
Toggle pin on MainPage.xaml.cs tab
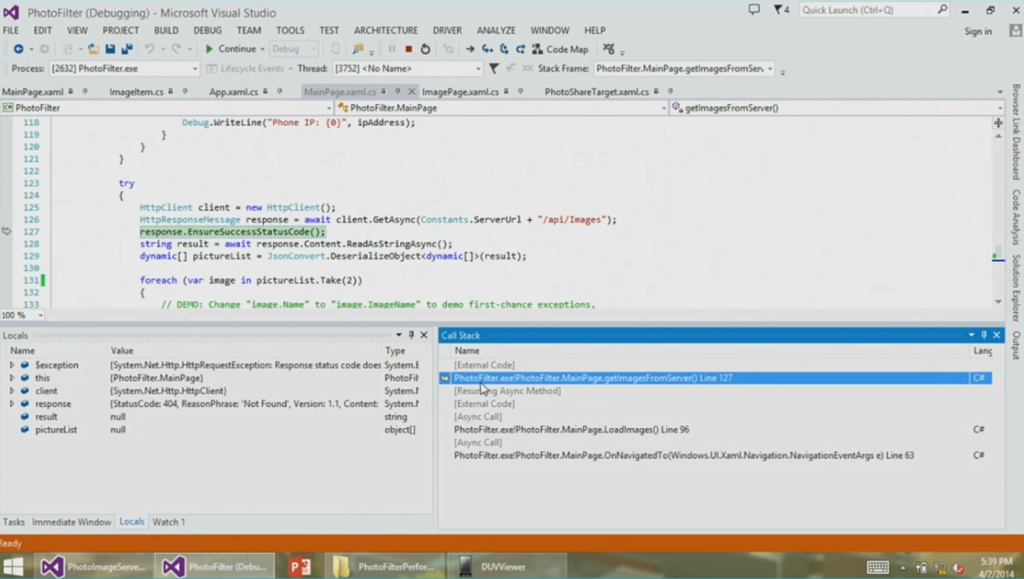coord(398,91)
